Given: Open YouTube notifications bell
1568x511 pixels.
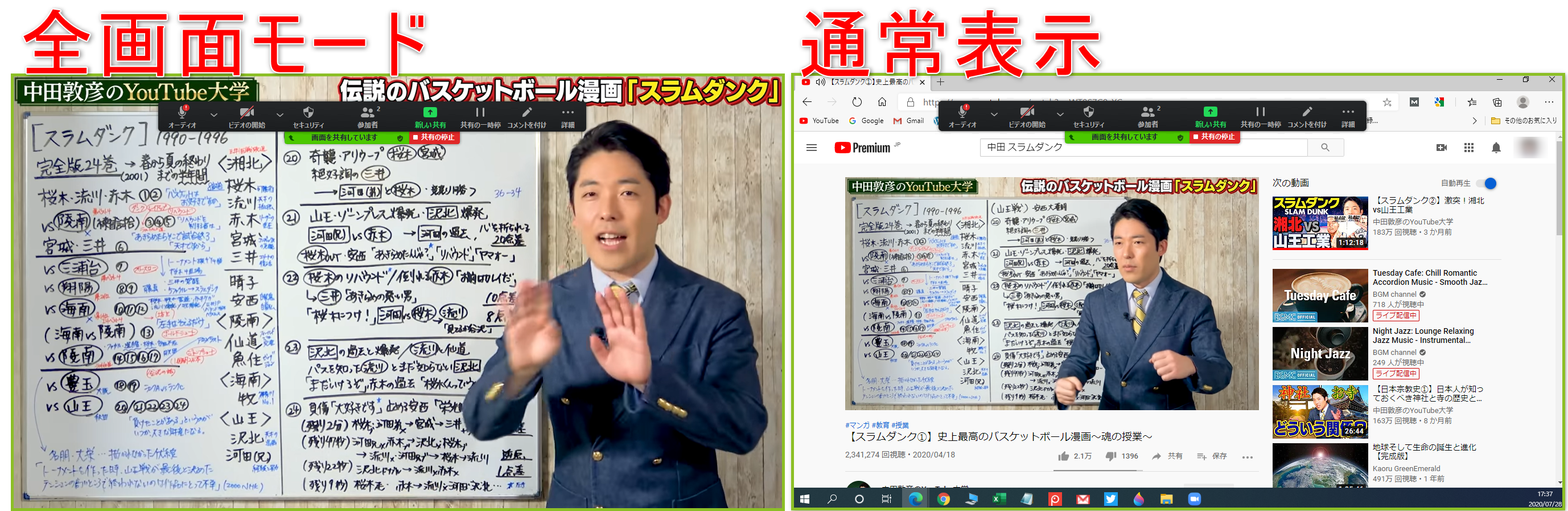Looking at the screenshot, I should (x=1496, y=148).
